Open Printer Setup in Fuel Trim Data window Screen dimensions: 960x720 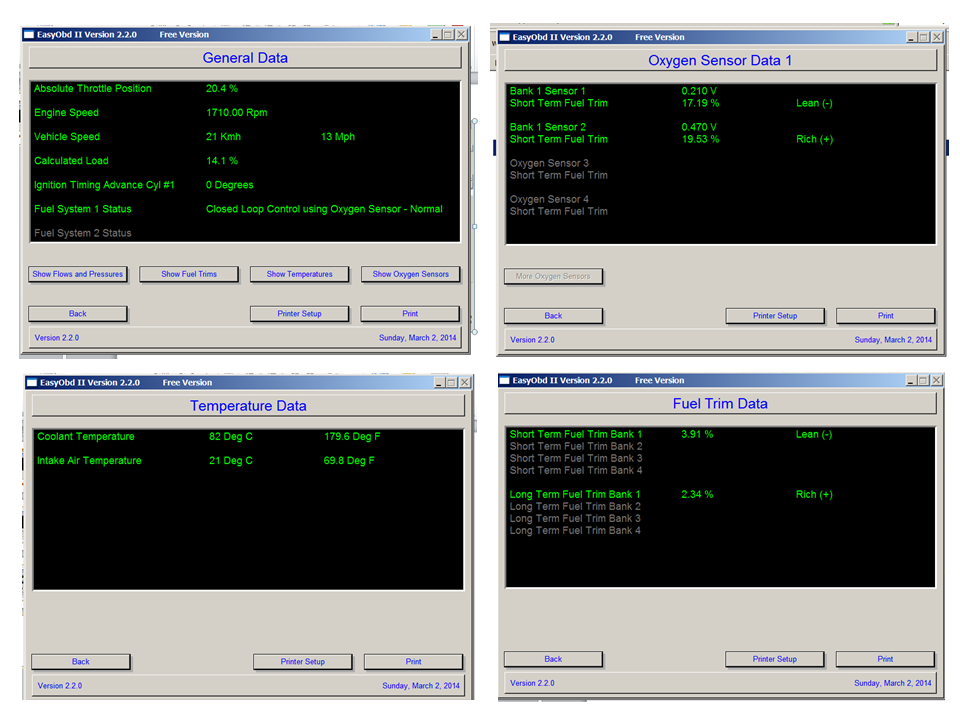click(x=775, y=658)
